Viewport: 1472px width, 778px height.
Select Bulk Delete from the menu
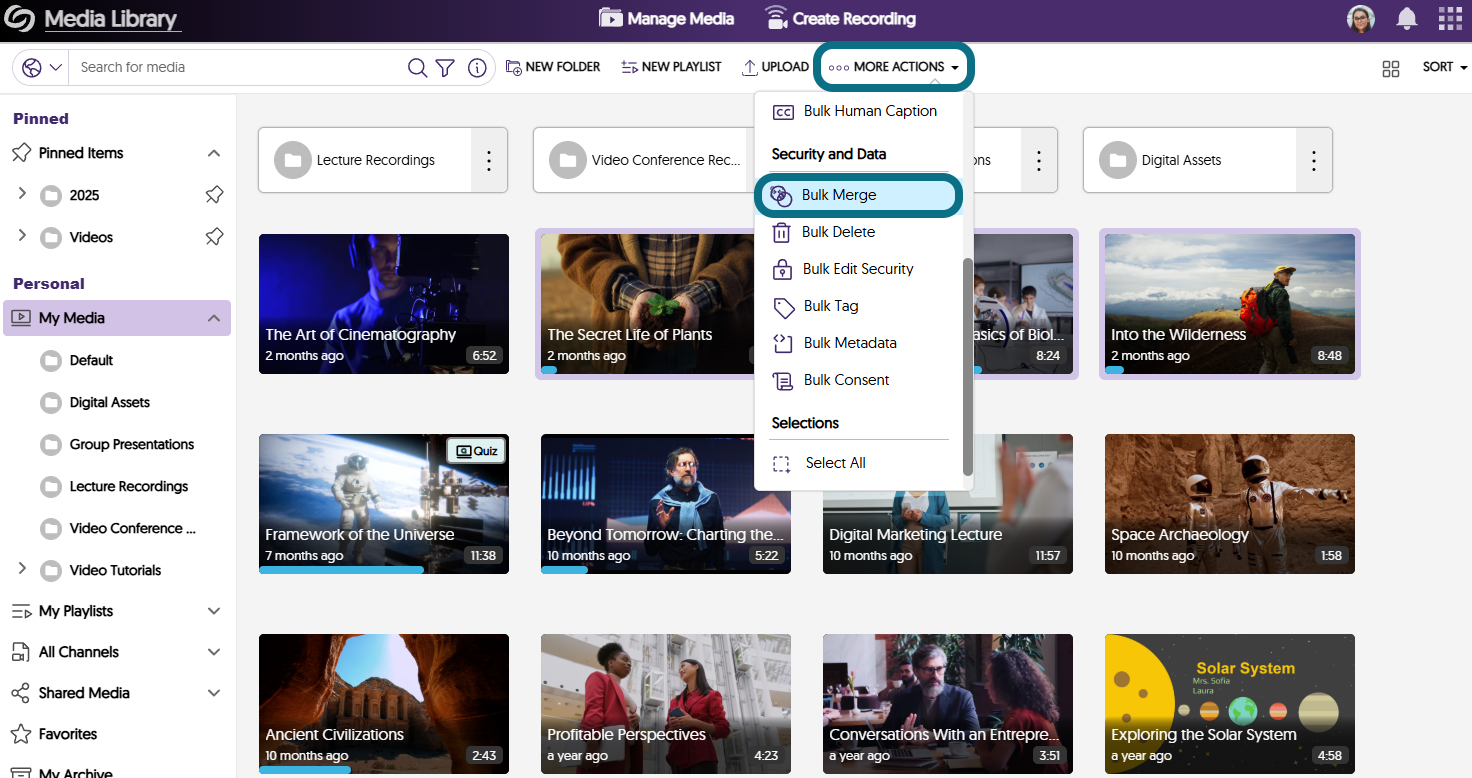pyautogui.click(x=838, y=232)
